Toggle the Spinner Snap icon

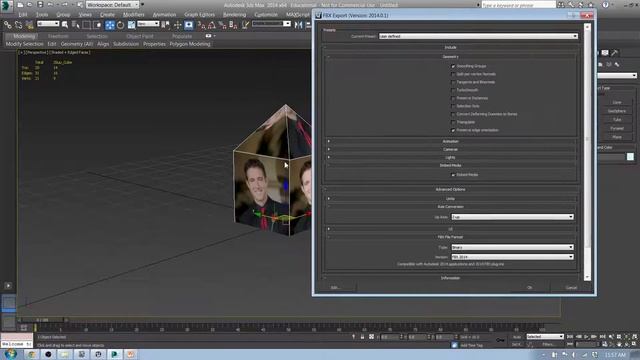click(233, 25)
